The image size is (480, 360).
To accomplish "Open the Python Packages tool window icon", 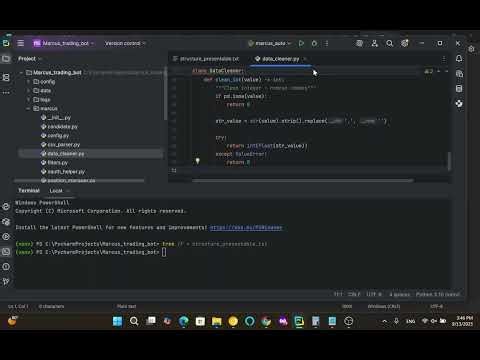I will pos(459,104).
